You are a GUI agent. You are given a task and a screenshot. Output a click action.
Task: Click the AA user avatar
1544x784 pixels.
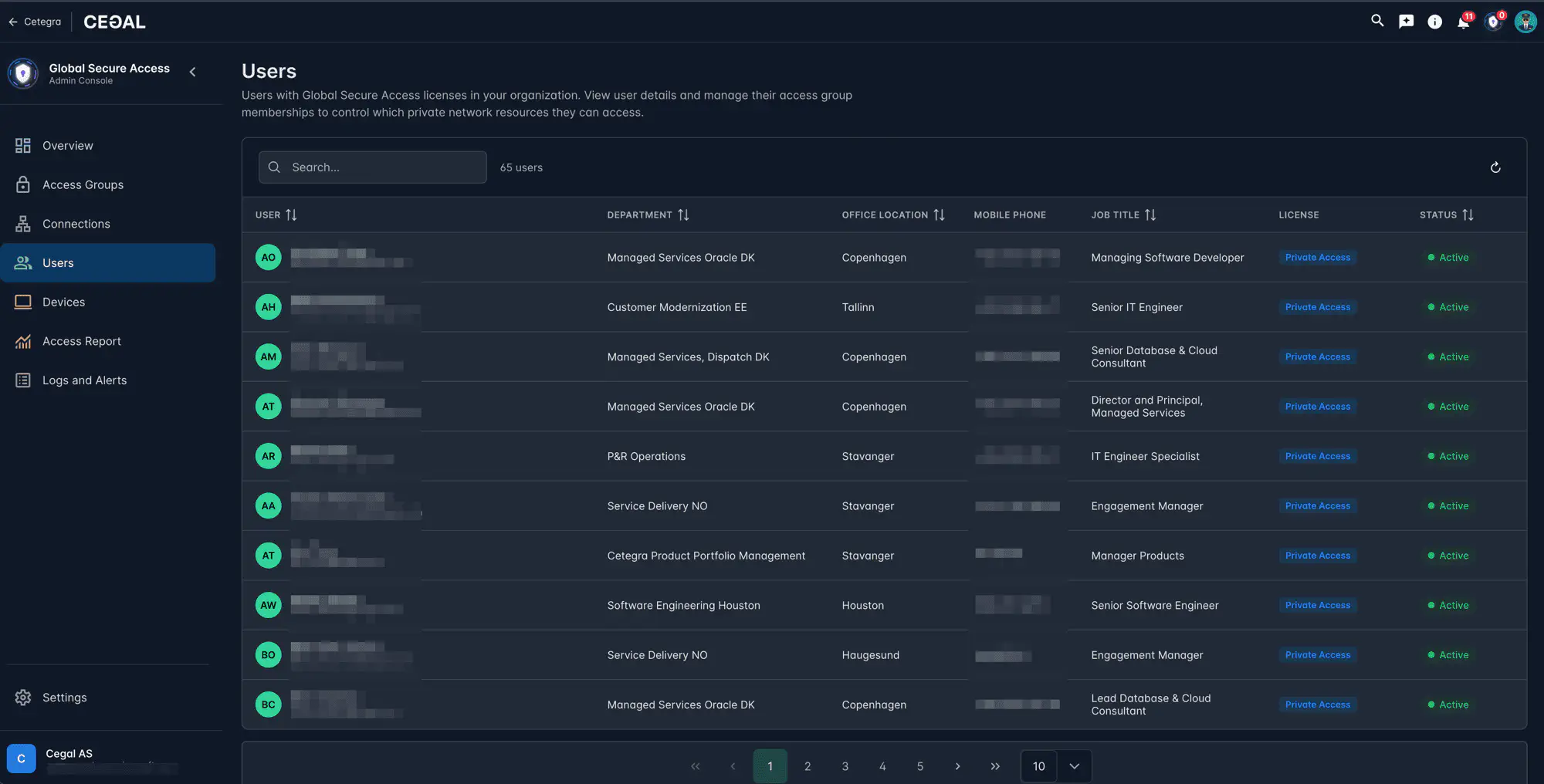pos(269,505)
